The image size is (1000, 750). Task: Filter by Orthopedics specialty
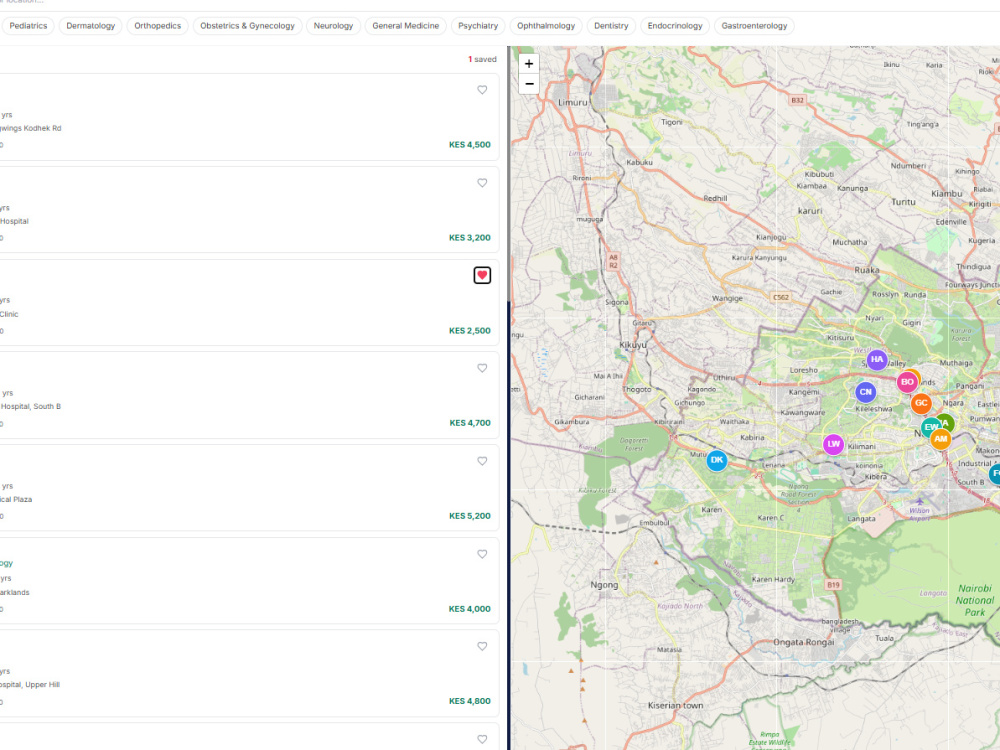158,26
